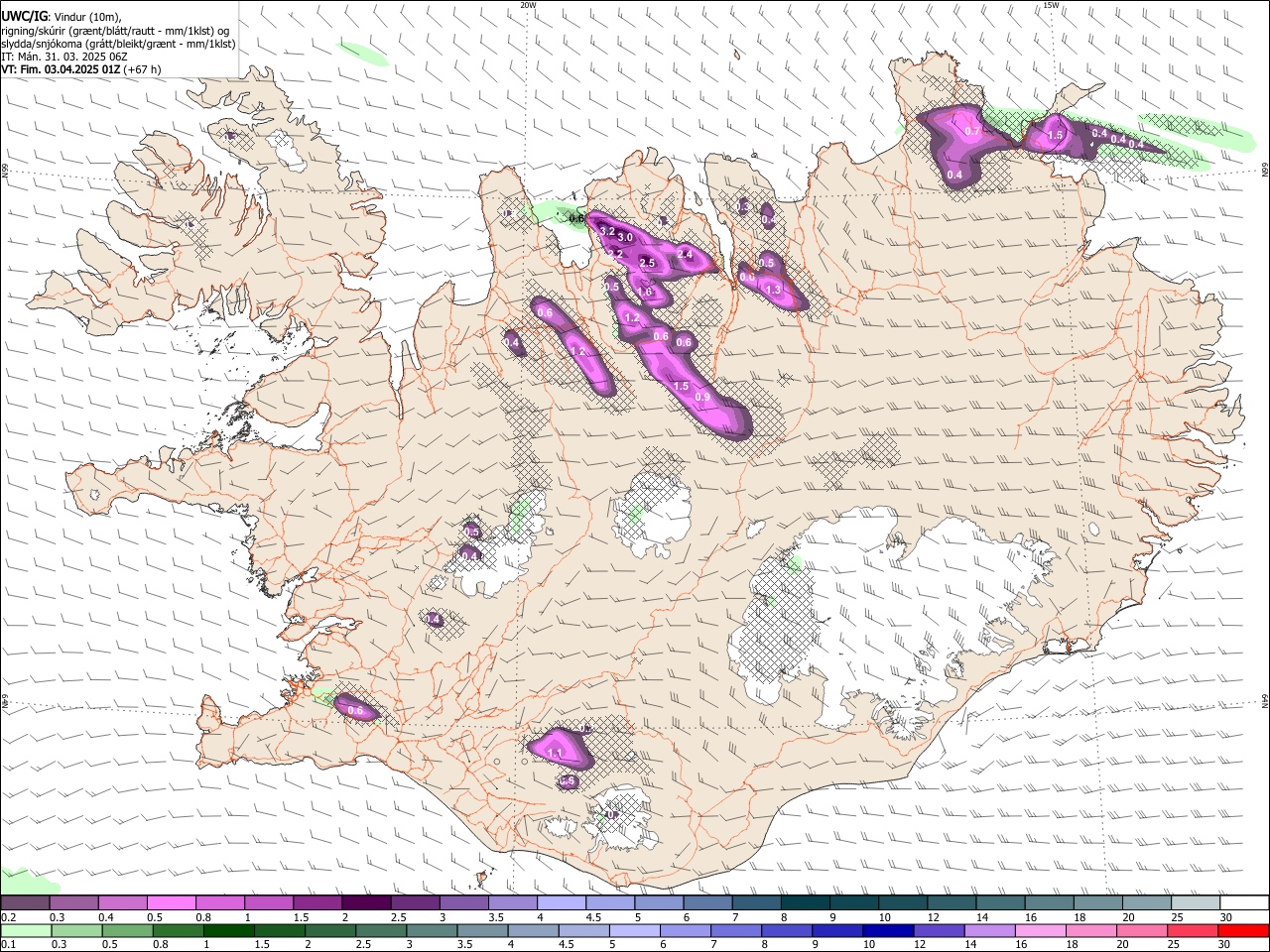The height and width of the screenshot is (952, 1270).
Task: Click the '2.5' precipitation value on the map
Action: pos(648,263)
